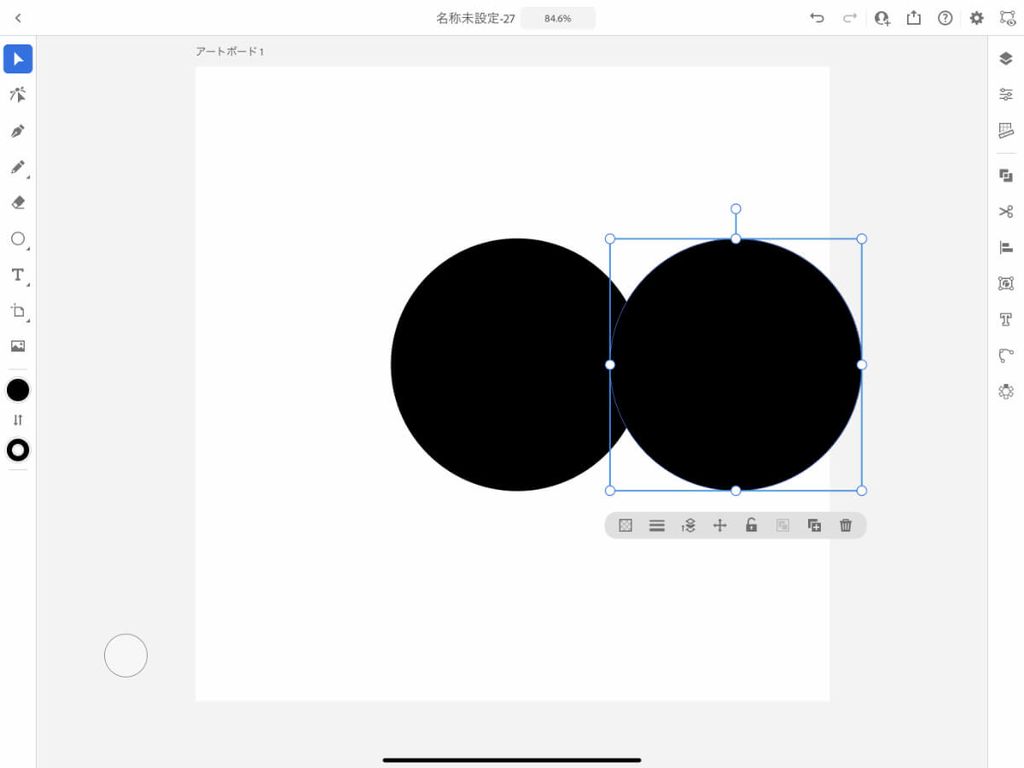Open the Place image tool

(18, 346)
